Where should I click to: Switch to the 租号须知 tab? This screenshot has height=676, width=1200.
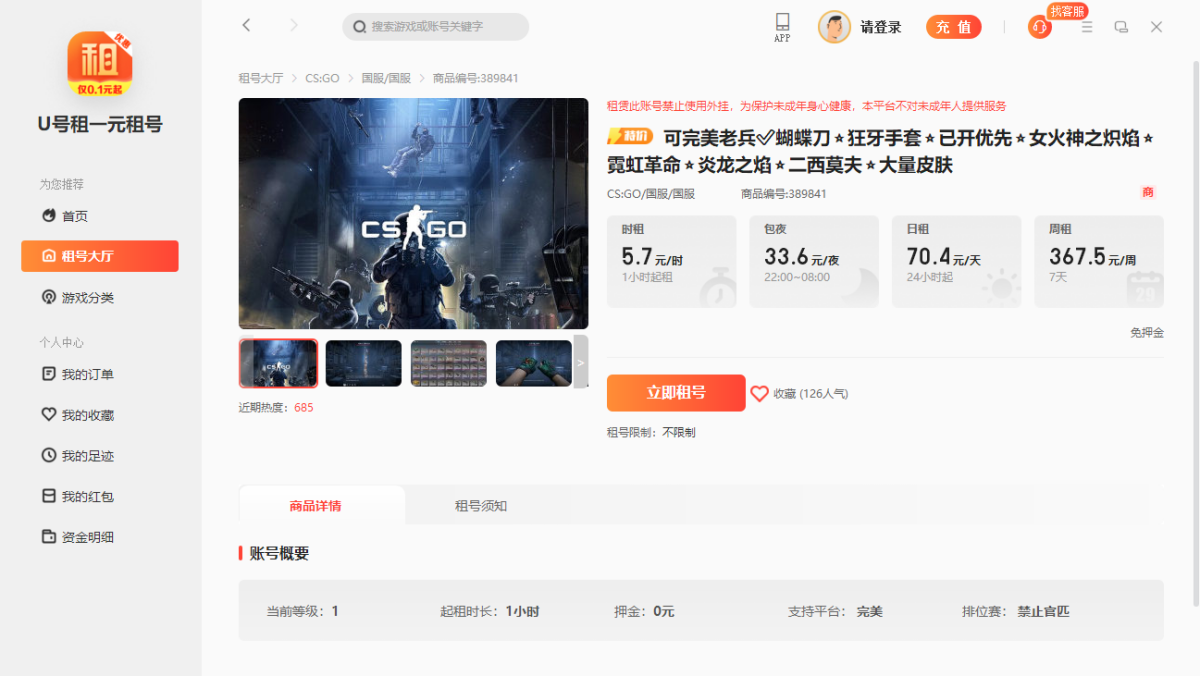pos(481,506)
